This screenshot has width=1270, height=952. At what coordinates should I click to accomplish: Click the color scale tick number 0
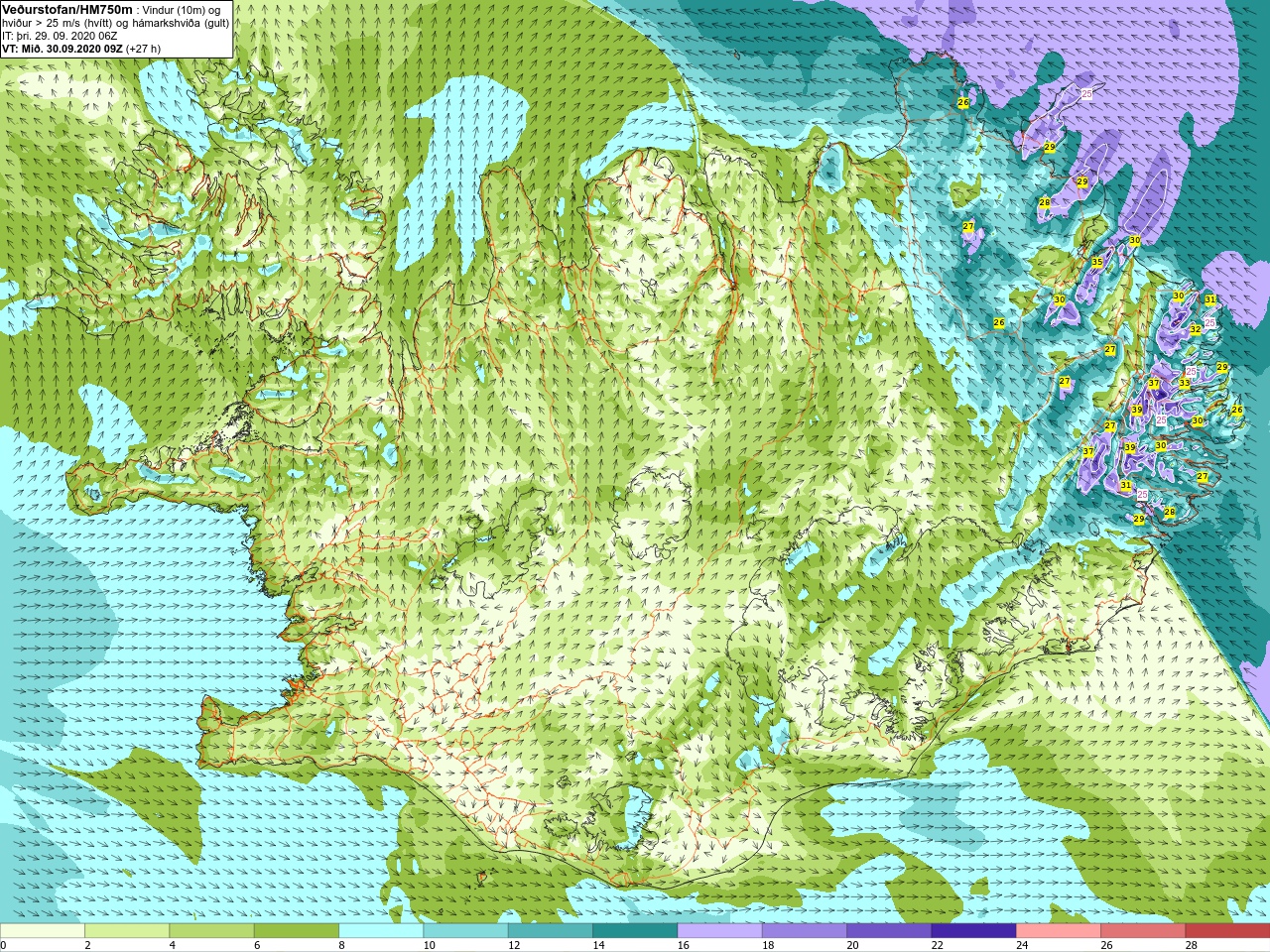(x=3, y=945)
